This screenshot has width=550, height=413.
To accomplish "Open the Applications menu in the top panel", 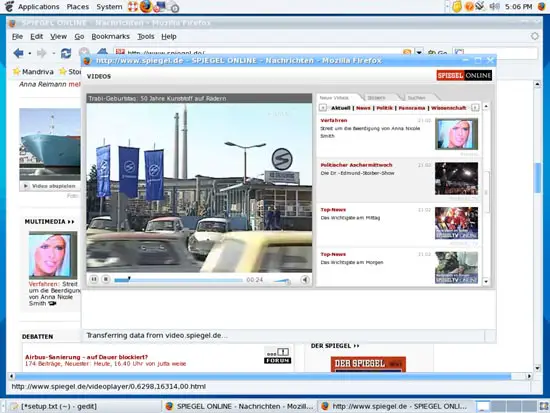I will [x=39, y=7].
